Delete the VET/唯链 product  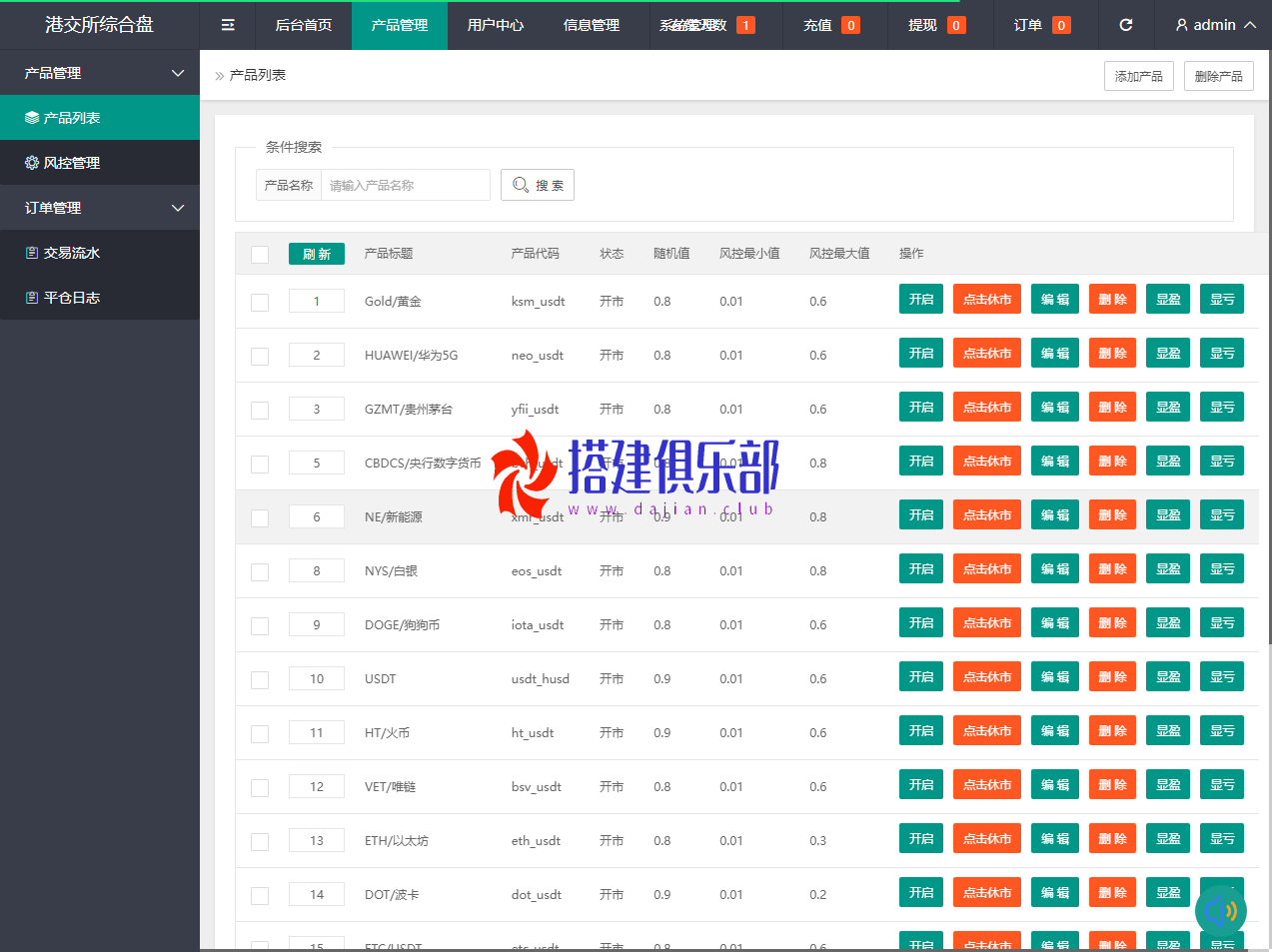(1112, 784)
